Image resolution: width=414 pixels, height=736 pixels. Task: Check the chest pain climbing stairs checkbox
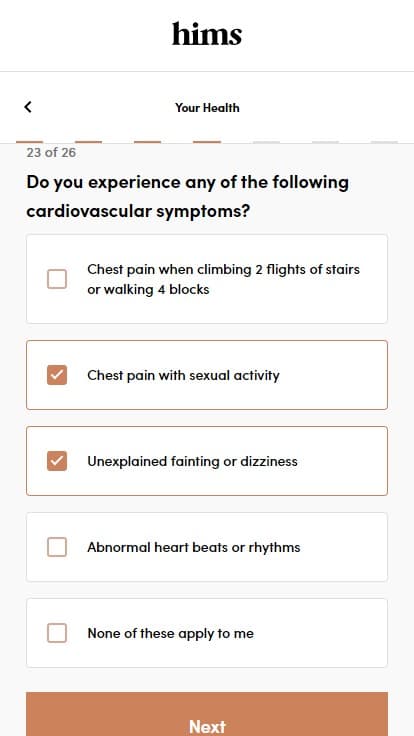[57, 279]
